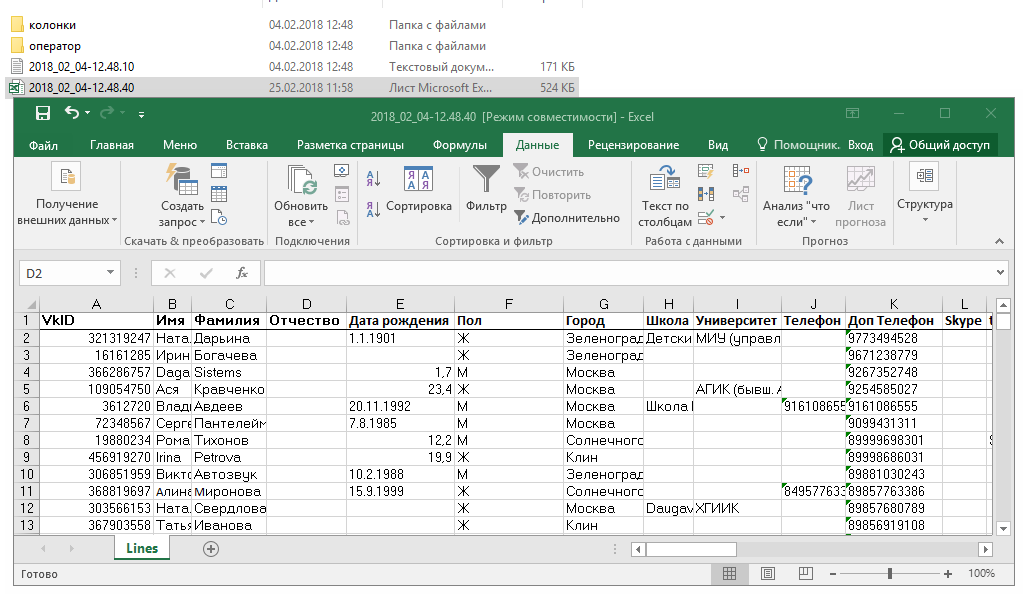Click the Undo arrow in title bar
Image resolution: width=1031 pixels, height=602 pixels.
pos(72,114)
